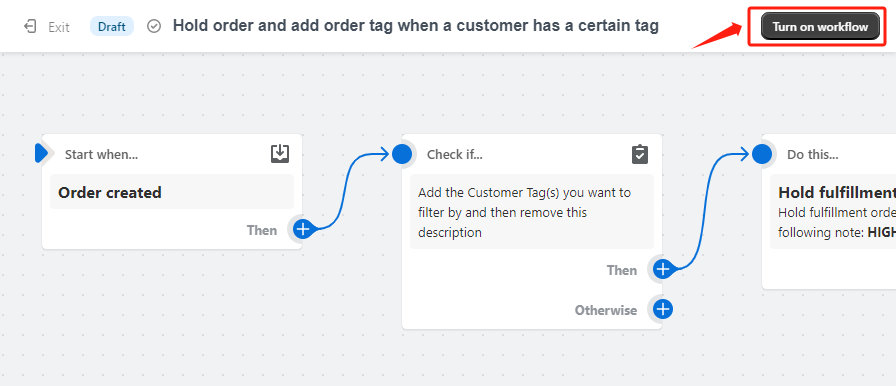Select the Check if header label
The image size is (896, 386).
pyautogui.click(x=455, y=154)
